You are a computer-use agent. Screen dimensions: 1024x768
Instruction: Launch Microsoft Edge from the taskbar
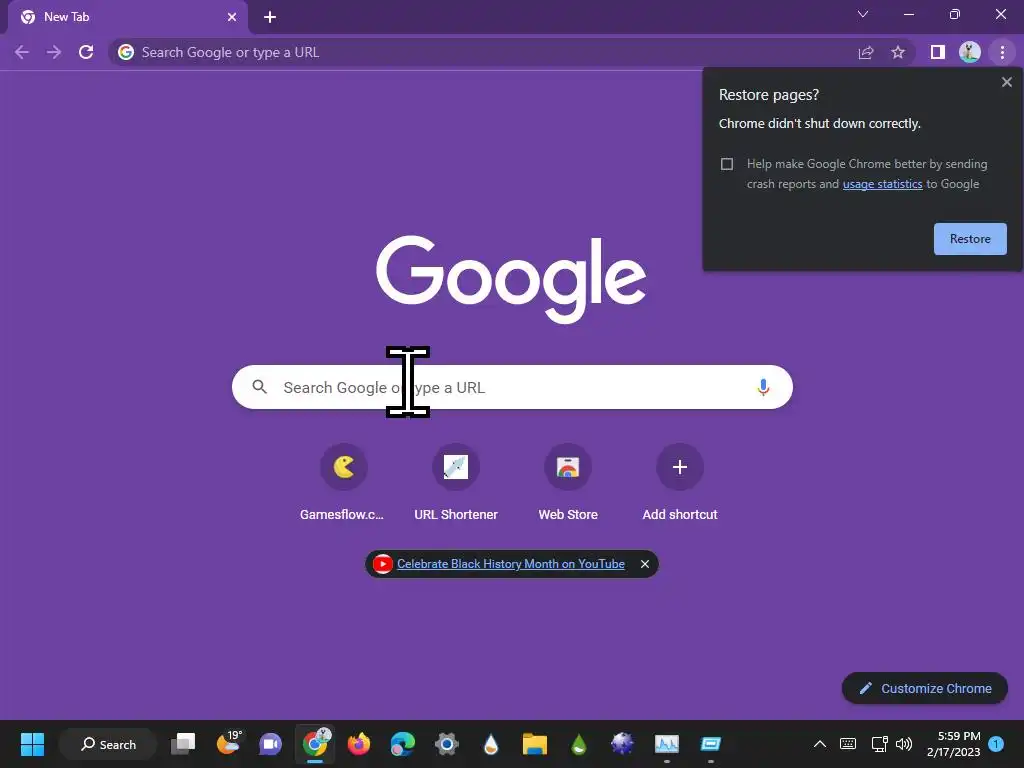[402, 744]
